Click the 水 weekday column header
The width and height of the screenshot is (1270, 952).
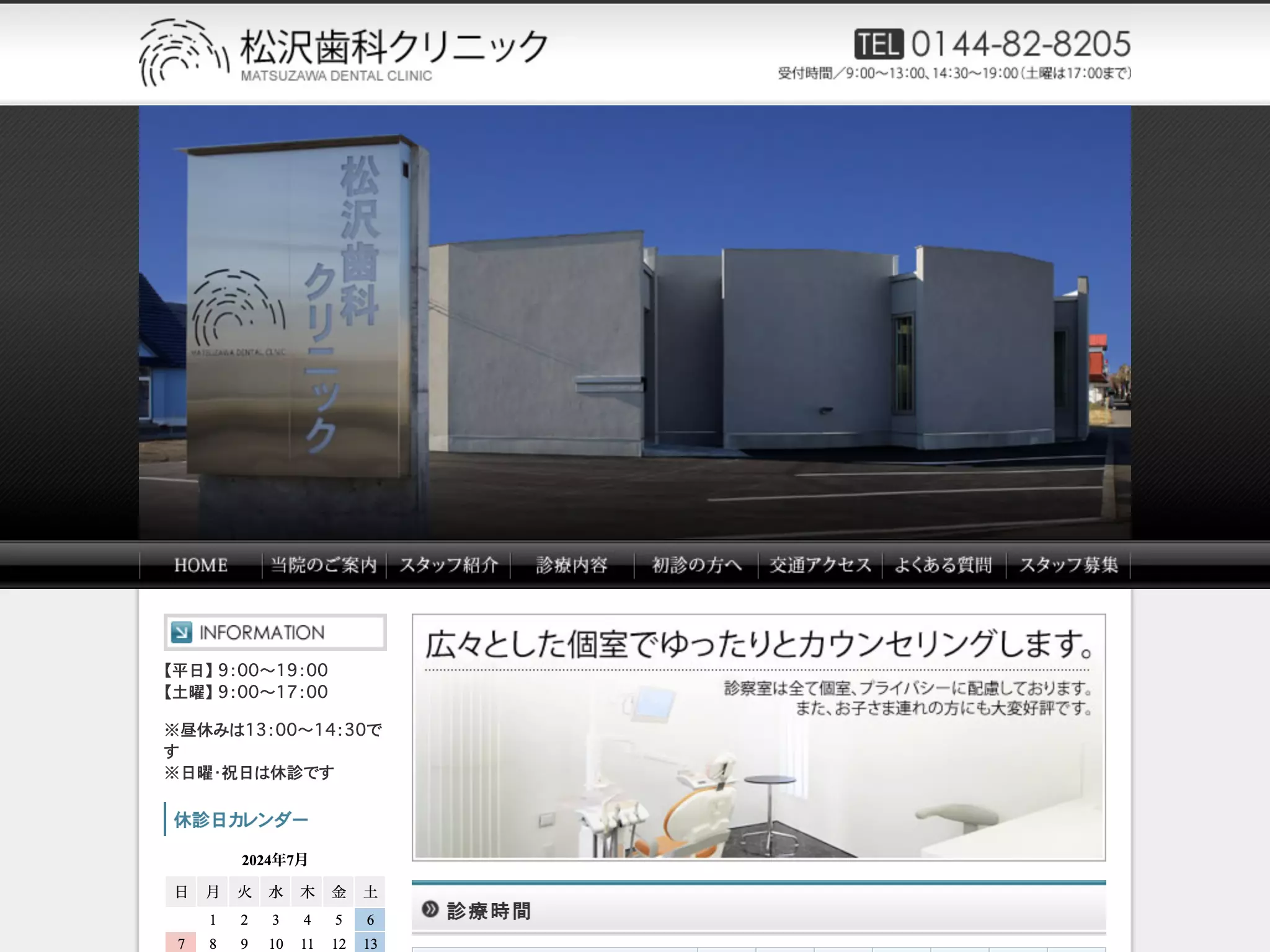(276, 892)
